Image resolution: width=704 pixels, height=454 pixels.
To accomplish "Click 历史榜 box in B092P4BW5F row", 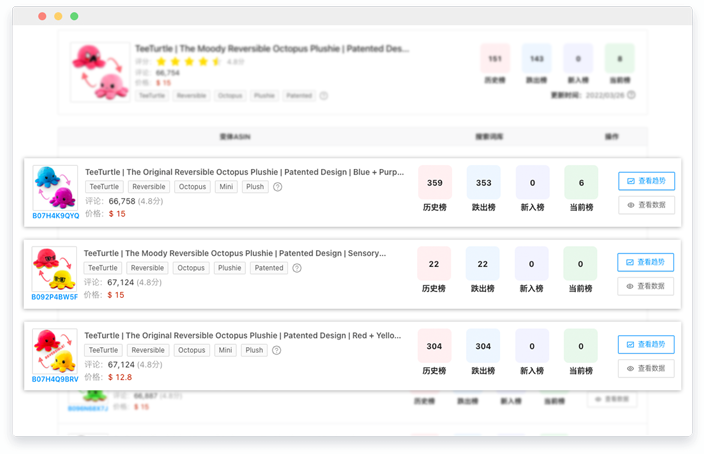I will tap(434, 264).
